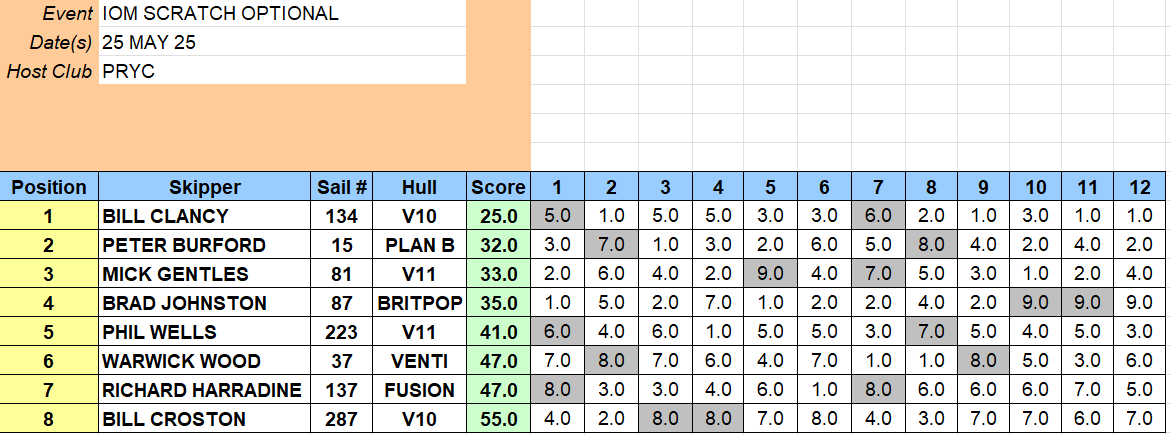Click the FUSION hull cell

(x=419, y=390)
